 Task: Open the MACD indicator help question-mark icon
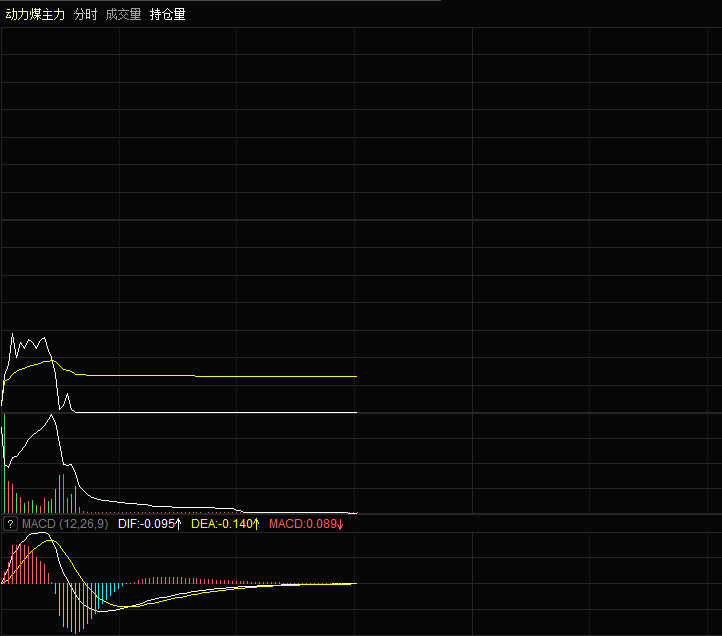pos(10,524)
